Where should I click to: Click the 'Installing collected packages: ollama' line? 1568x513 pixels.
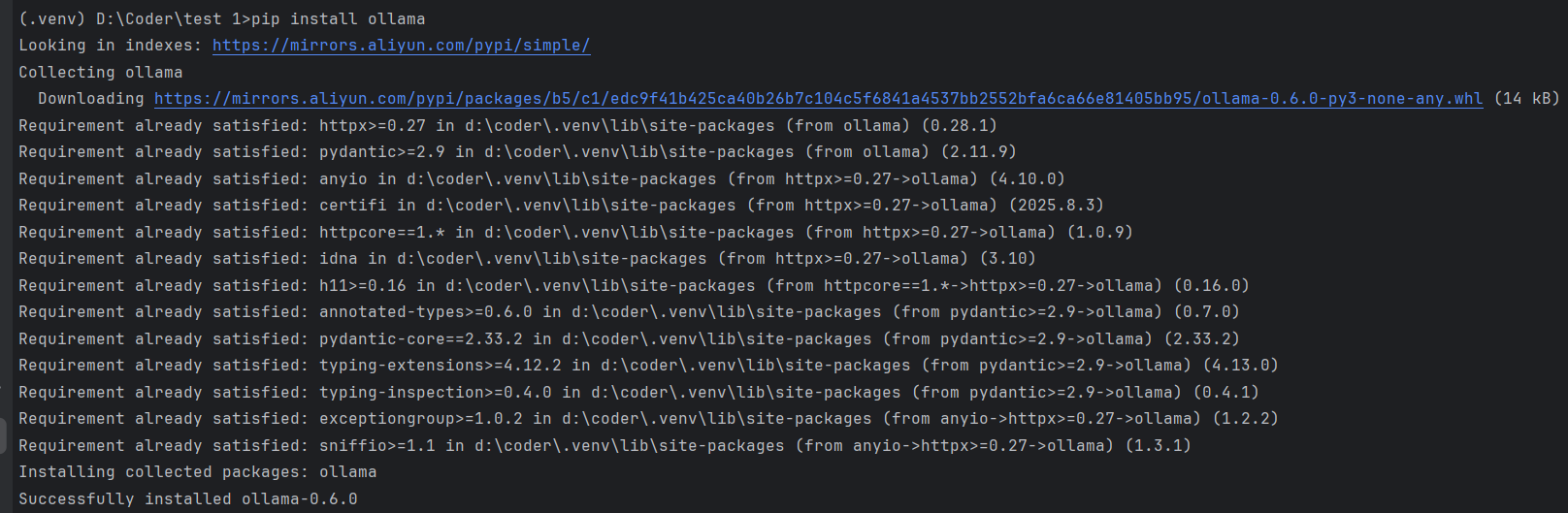coord(197,472)
